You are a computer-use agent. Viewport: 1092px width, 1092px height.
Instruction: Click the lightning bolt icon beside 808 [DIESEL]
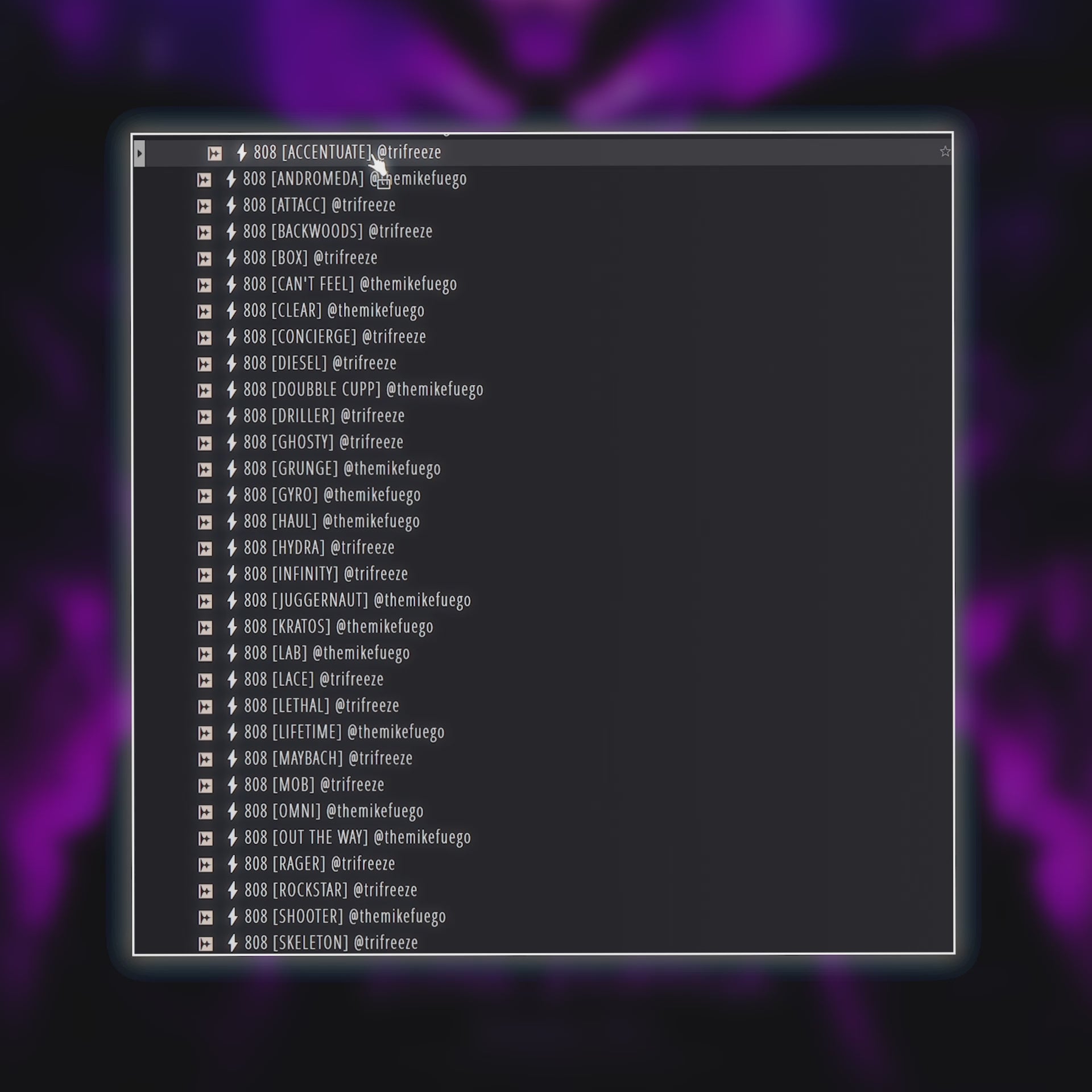pyautogui.click(x=231, y=363)
